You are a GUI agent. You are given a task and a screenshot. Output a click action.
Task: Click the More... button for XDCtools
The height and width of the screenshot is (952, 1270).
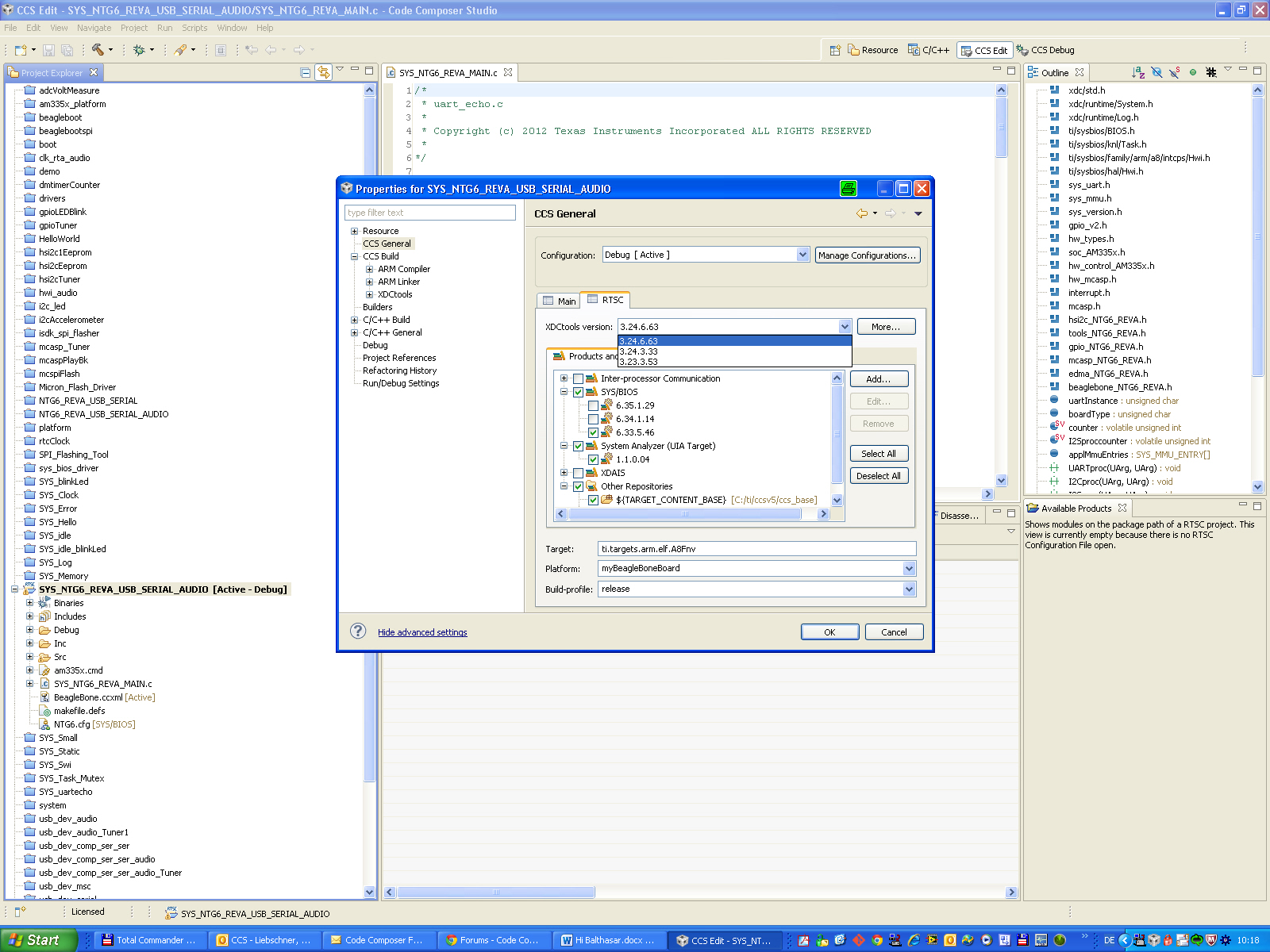[x=886, y=327]
